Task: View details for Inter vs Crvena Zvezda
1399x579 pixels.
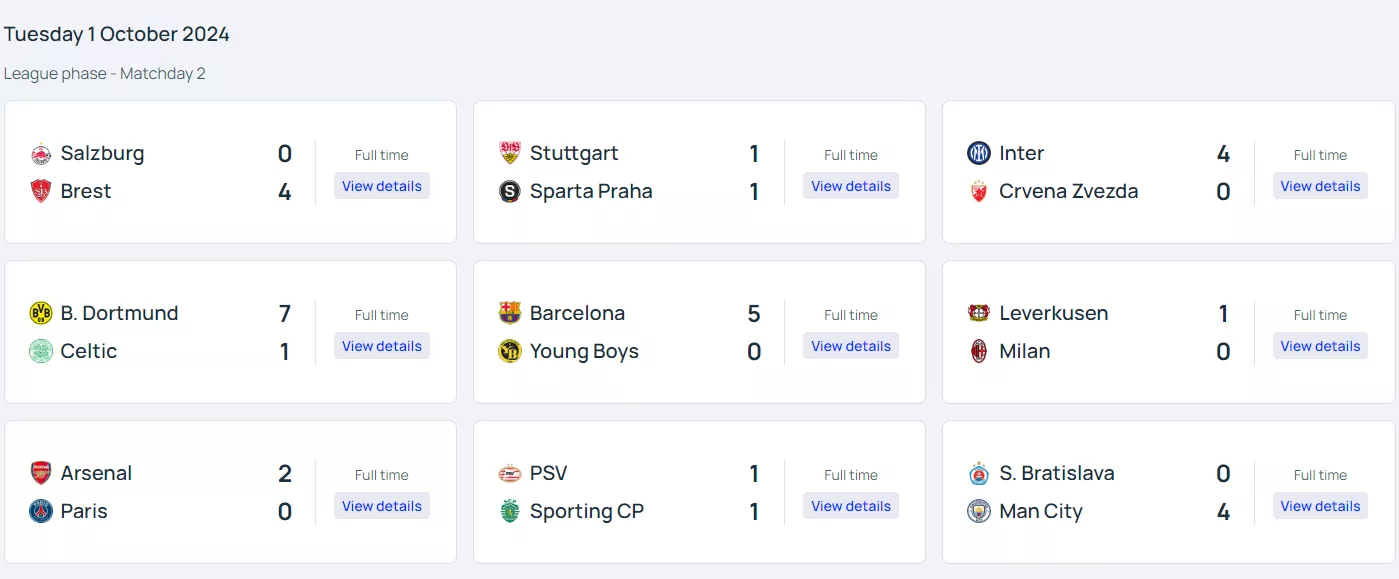Action: click(x=1320, y=186)
